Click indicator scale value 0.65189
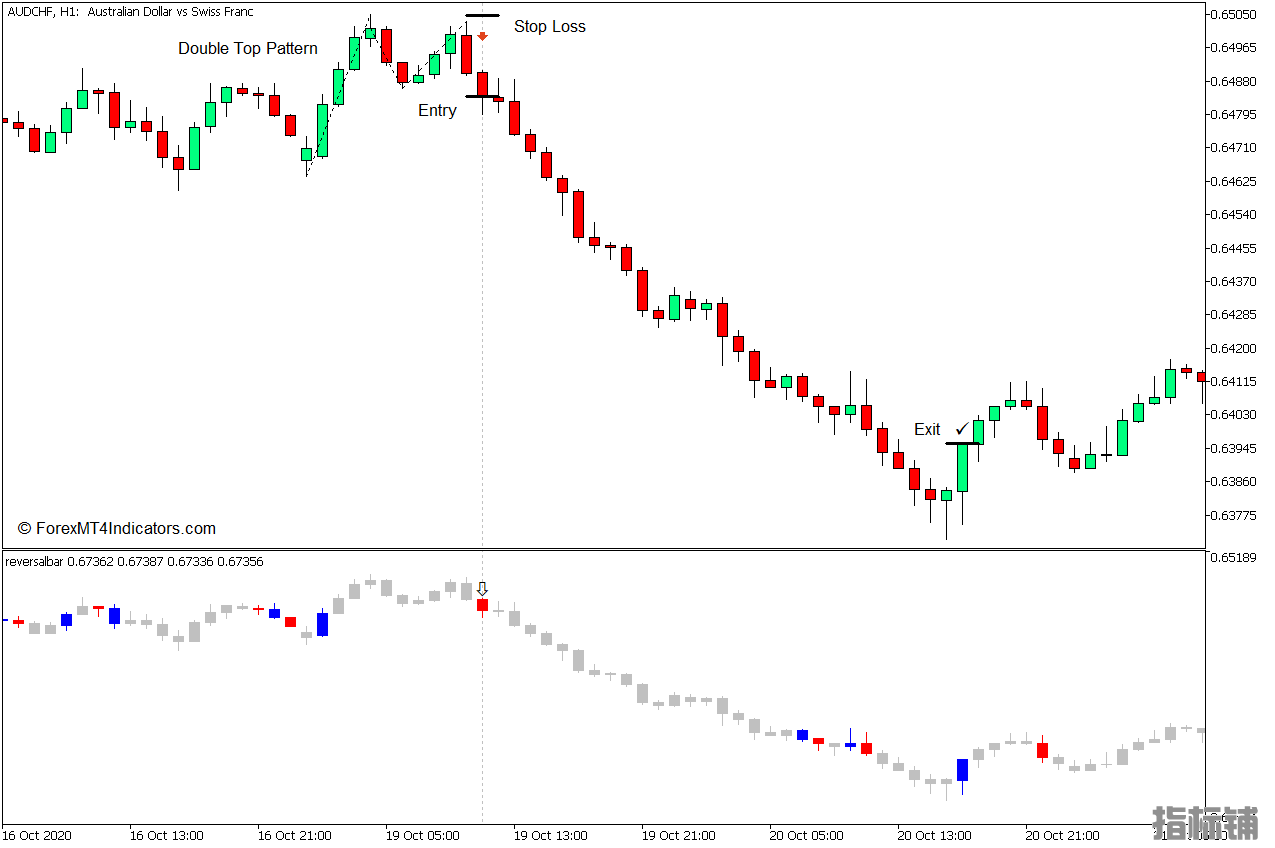The width and height of the screenshot is (1275, 848). [x=1233, y=556]
